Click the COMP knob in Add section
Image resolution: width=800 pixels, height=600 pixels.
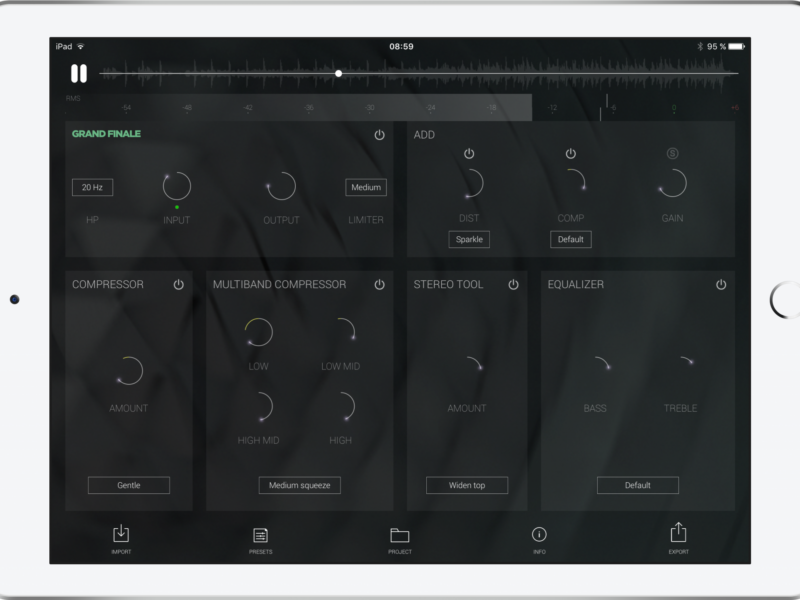(x=570, y=183)
